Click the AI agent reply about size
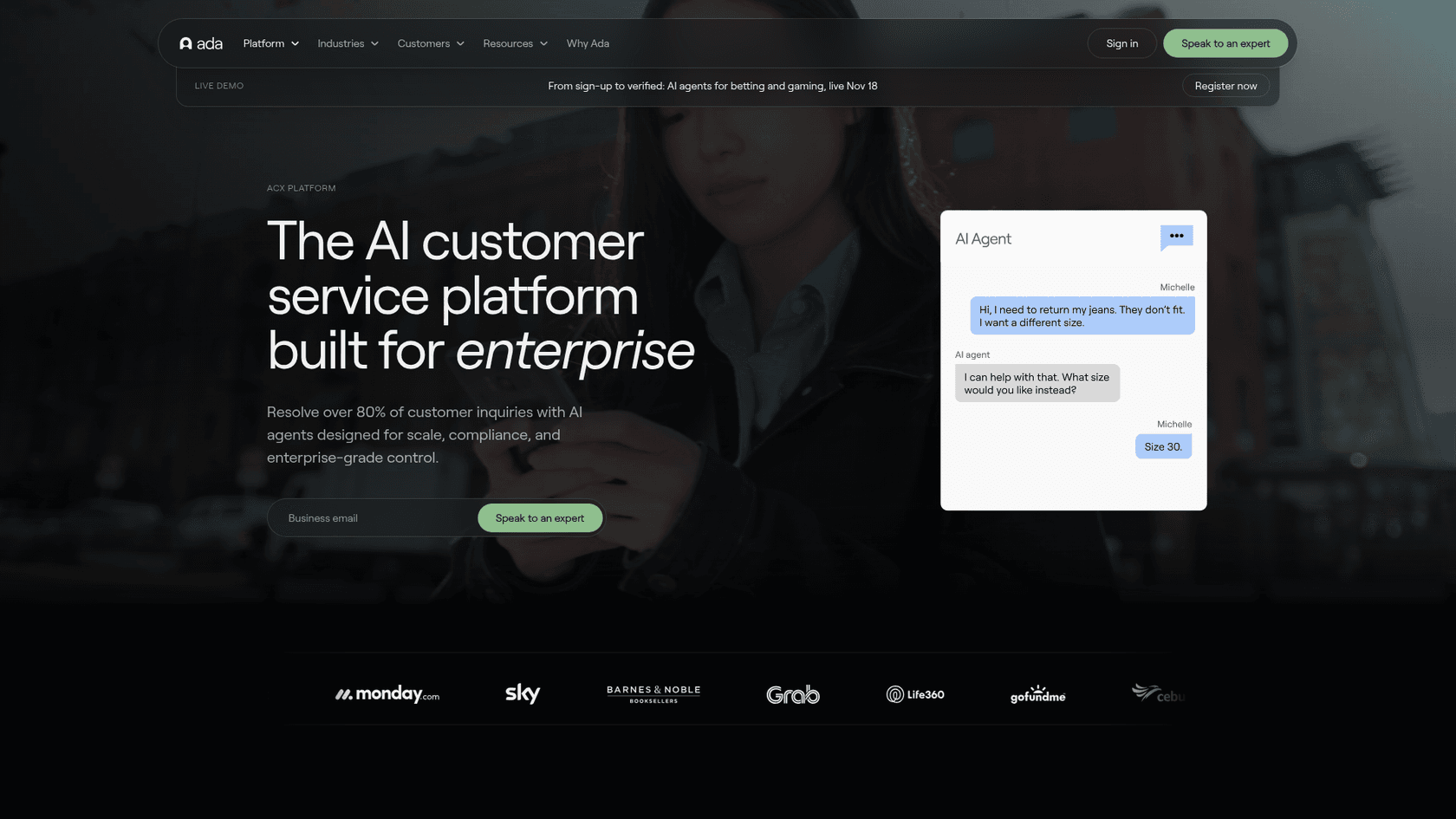This screenshot has height=819, width=1456. (x=1037, y=383)
